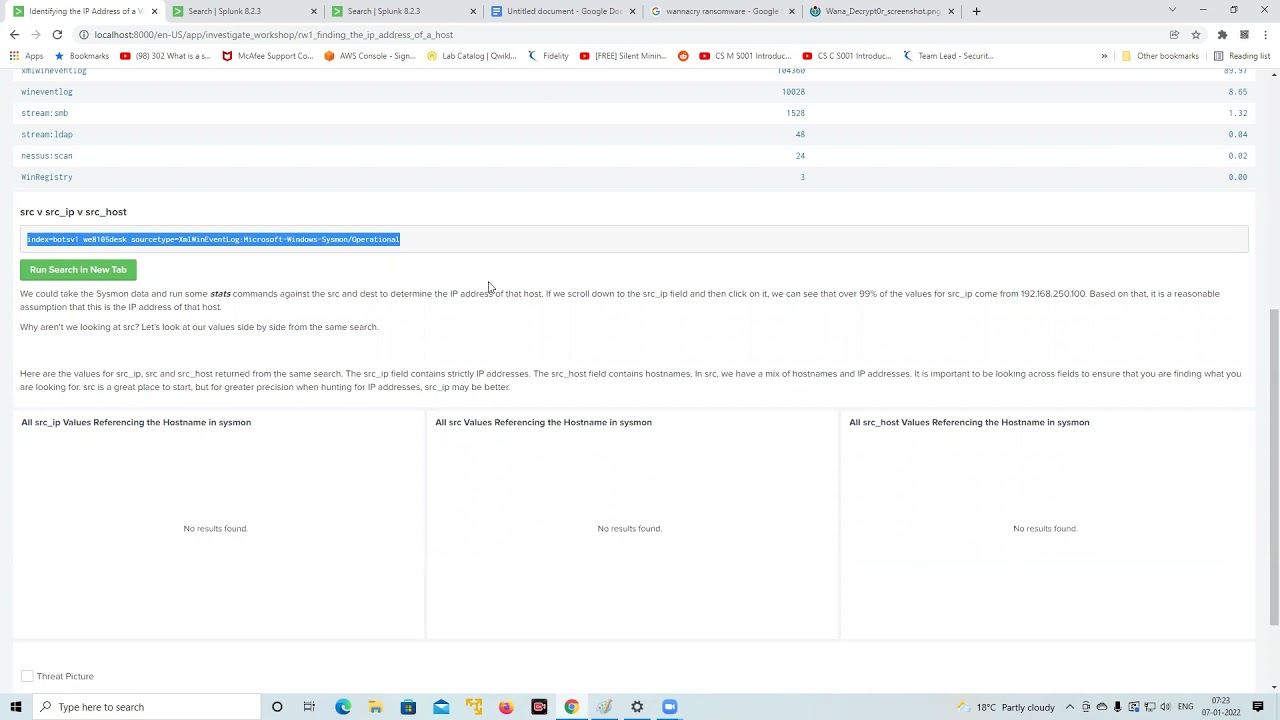Open the Wana_Decrypt0r_screenshot.png tab
Viewport: 1280px width, 720px height.
[882, 11]
